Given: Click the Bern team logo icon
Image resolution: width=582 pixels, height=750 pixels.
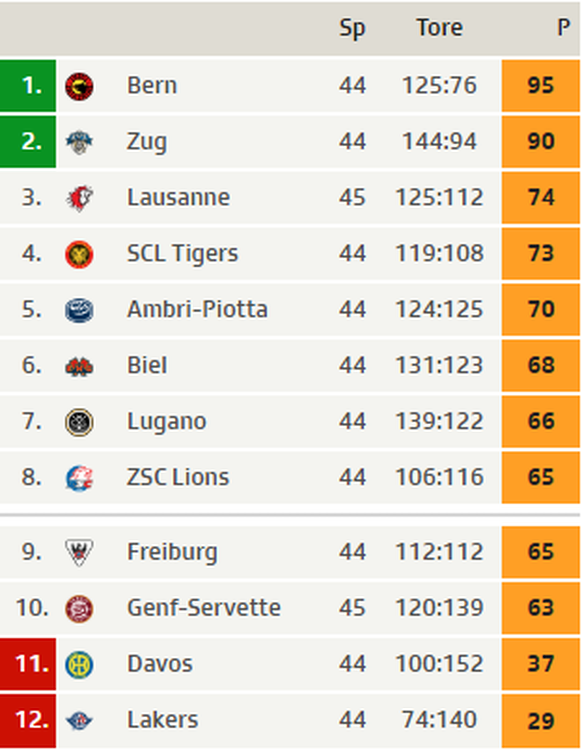Looking at the screenshot, I should click(x=79, y=87).
